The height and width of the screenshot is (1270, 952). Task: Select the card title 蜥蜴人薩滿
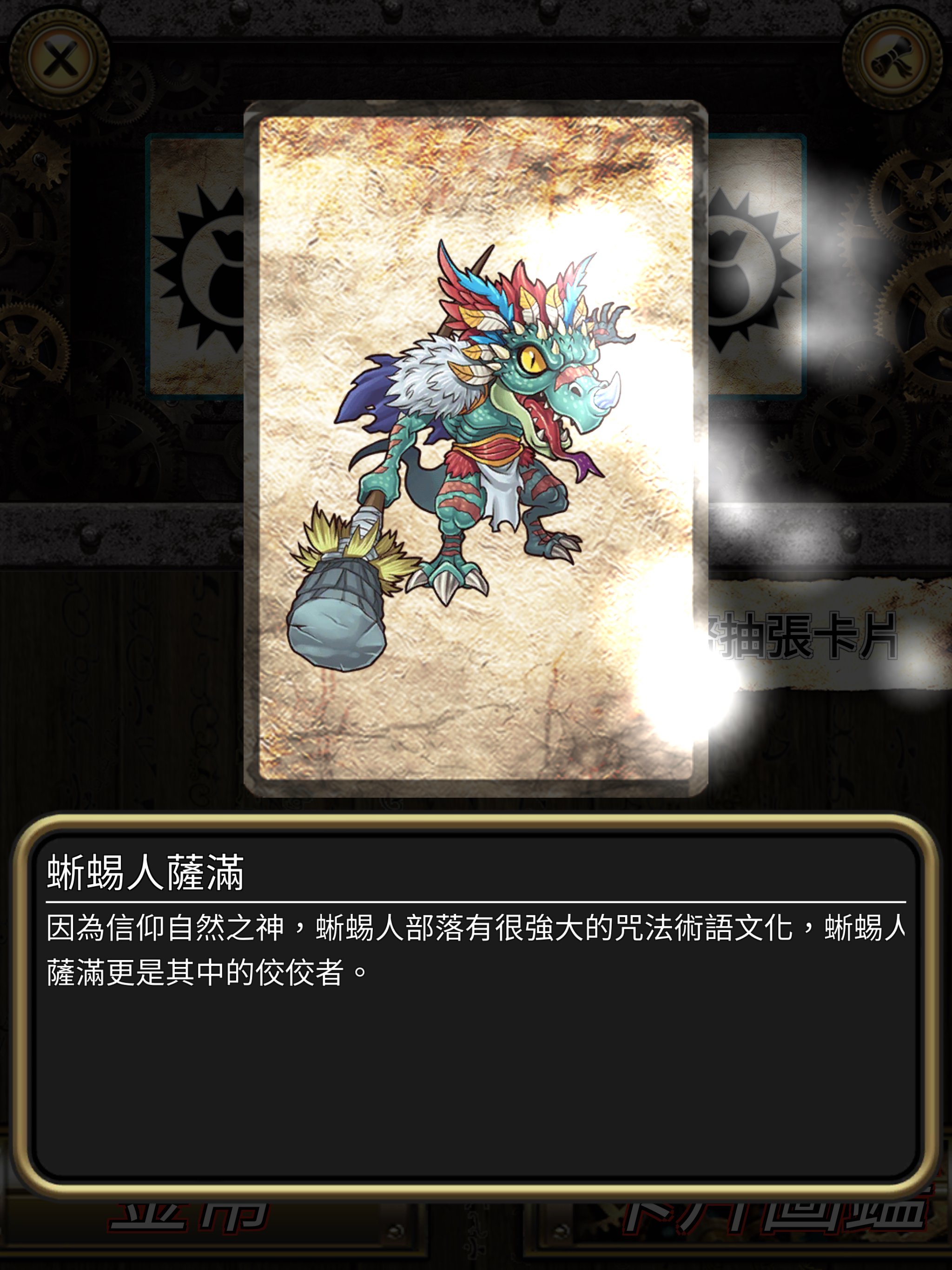(x=146, y=872)
